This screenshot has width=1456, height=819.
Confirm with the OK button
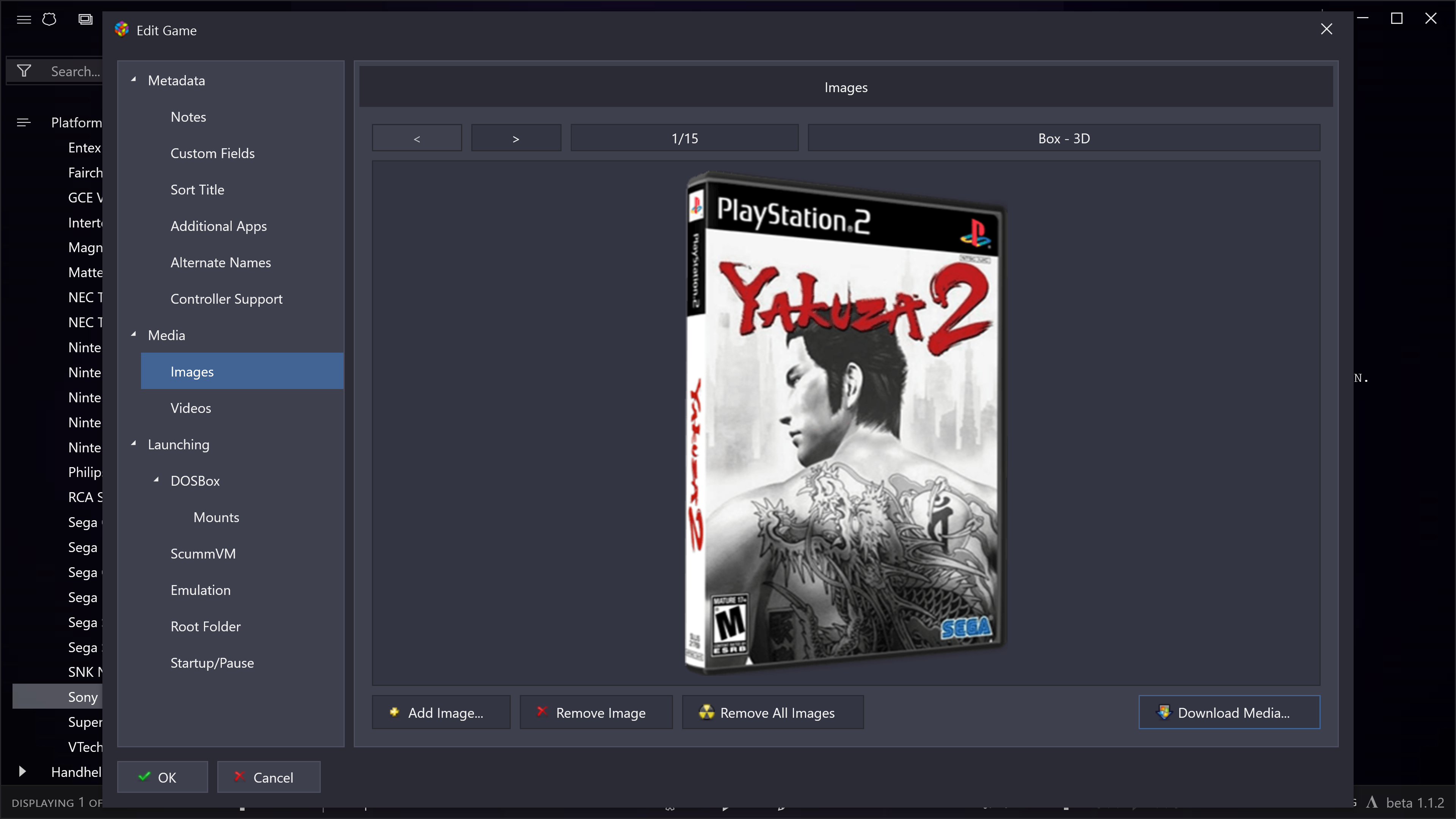(x=162, y=777)
